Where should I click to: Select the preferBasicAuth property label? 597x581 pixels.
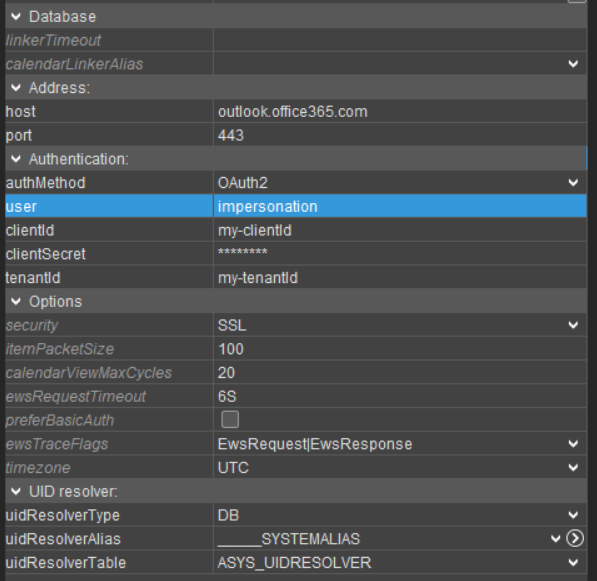(60, 420)
